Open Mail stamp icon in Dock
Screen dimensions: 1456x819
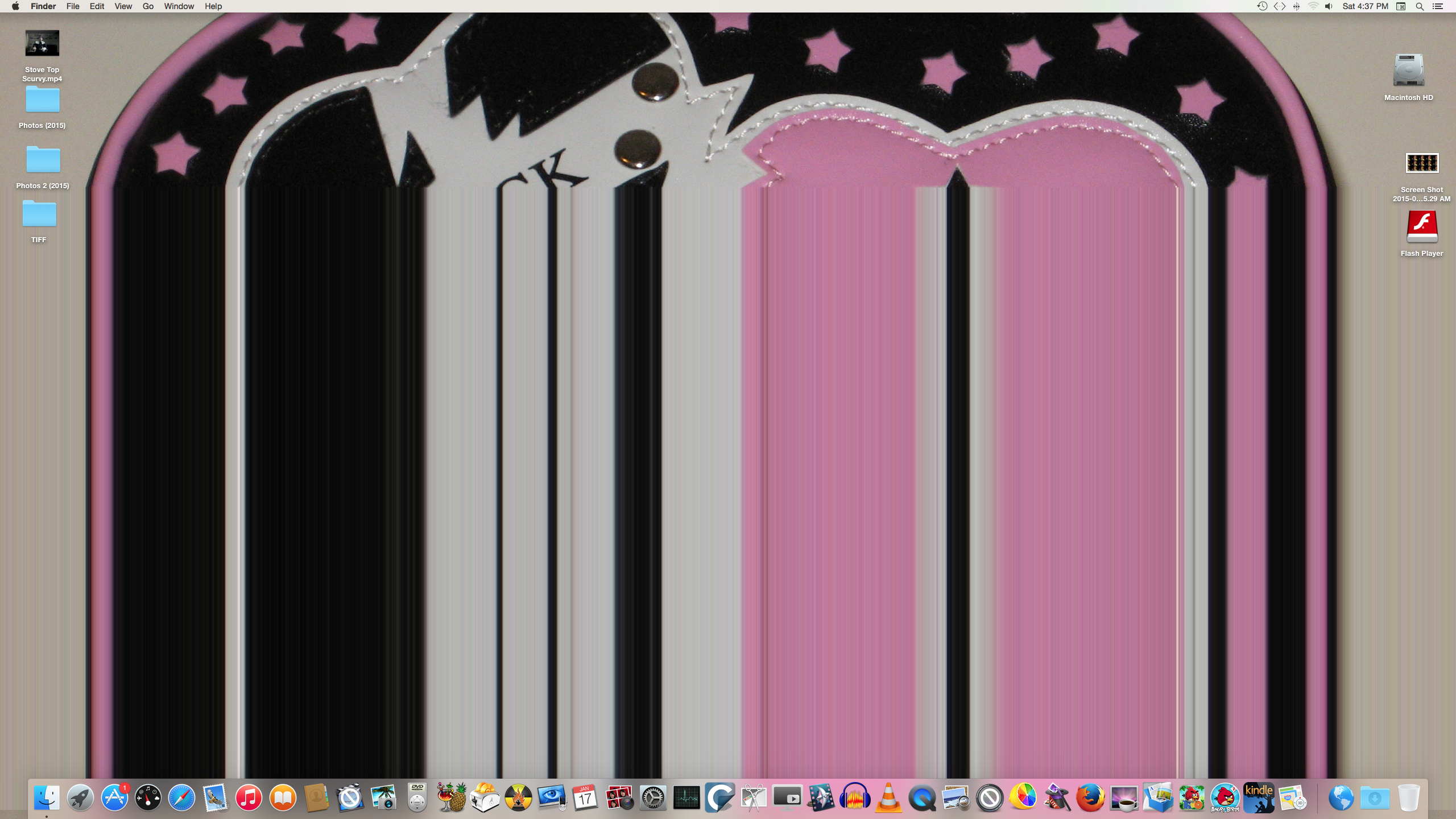(216, 797)
